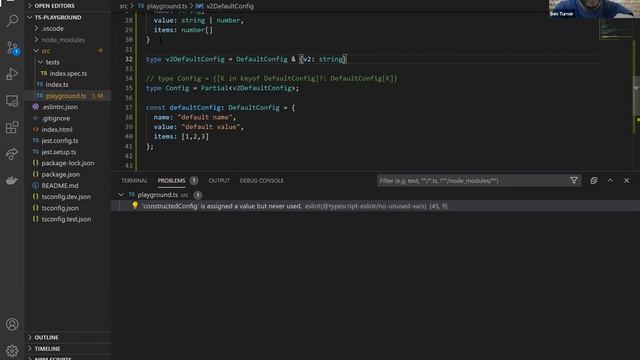Click 'Partial<v2DefaultConfig>' on line 35

tap(248, 88)
